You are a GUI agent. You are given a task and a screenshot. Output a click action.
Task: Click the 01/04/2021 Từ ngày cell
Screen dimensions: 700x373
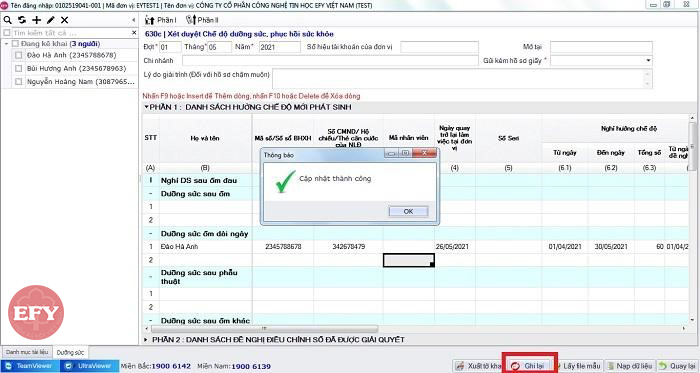click(x=565, y=247)
